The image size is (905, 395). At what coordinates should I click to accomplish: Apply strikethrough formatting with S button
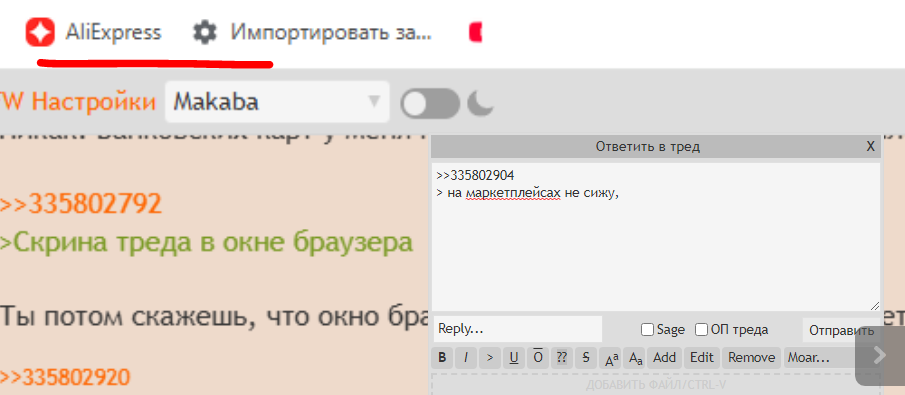(585, 358)
